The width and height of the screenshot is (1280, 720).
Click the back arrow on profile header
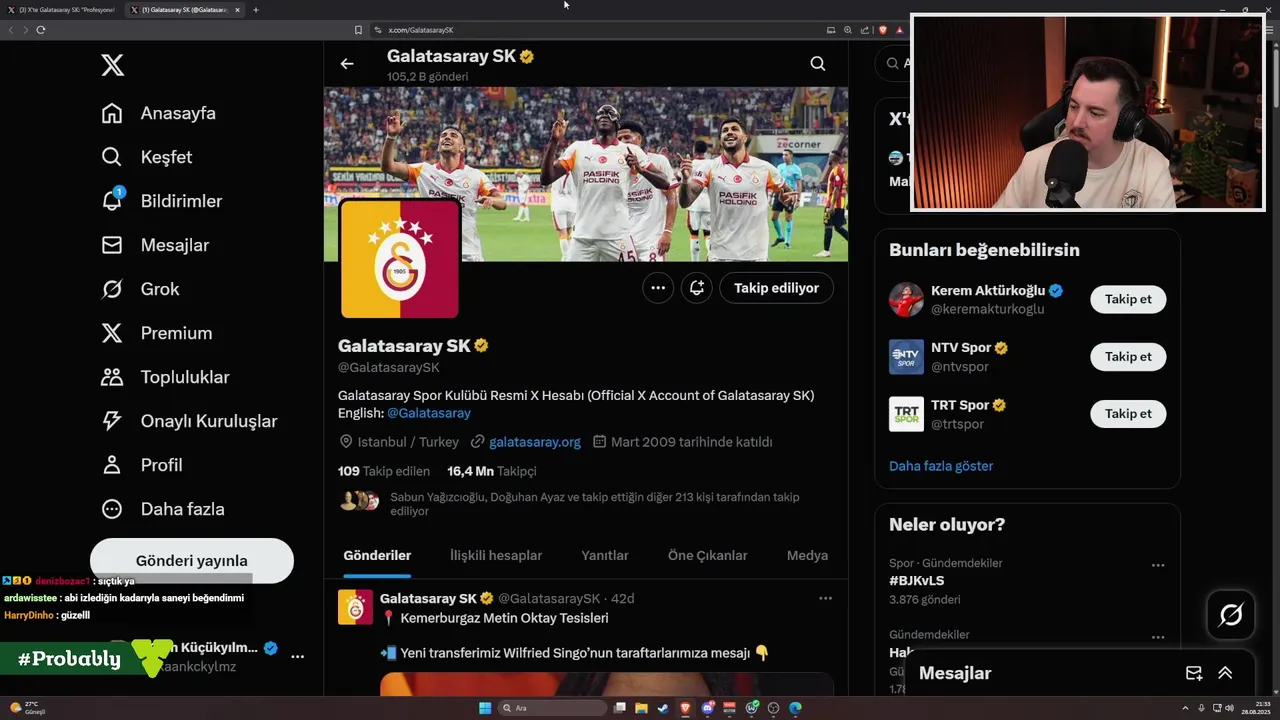click(347, 64)
